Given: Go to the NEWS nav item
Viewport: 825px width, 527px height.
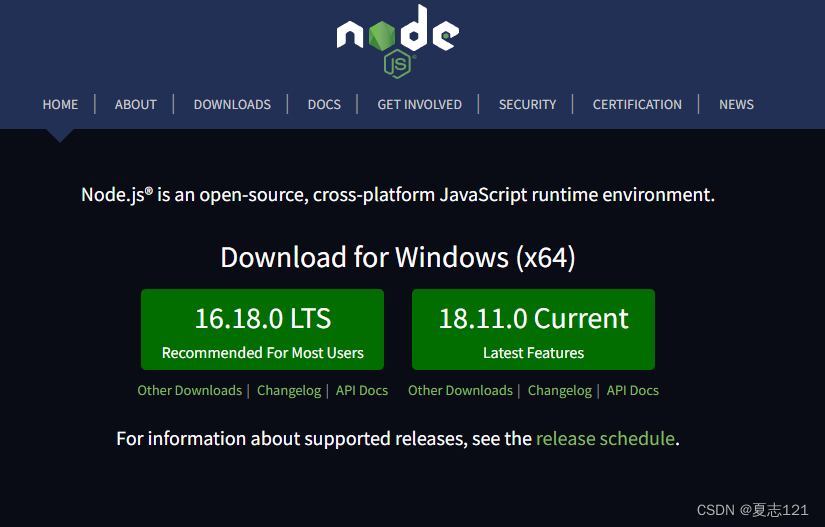Looking at the screenshot, I should coord(736,105).
